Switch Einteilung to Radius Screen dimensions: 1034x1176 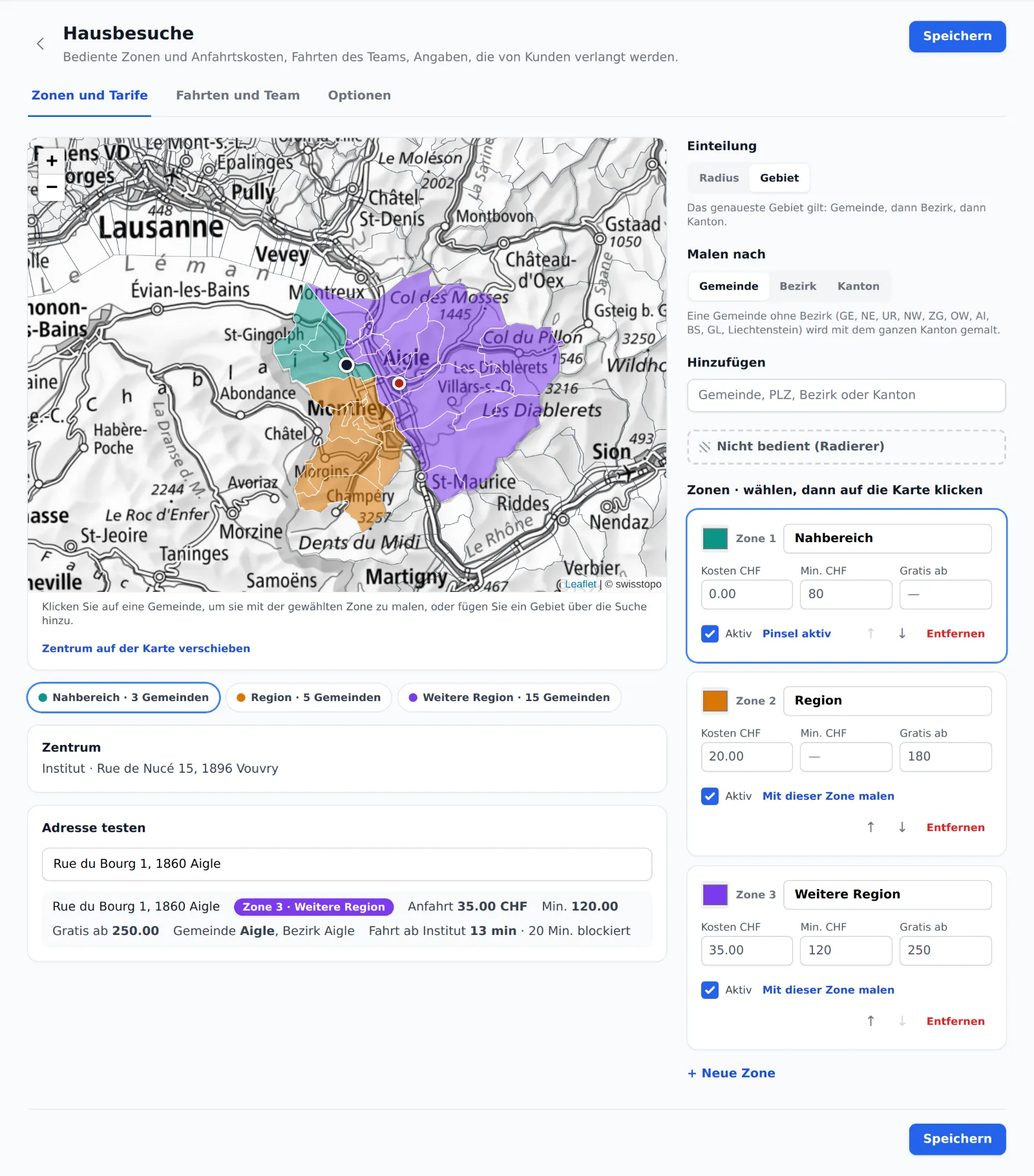tap(719, 178)
